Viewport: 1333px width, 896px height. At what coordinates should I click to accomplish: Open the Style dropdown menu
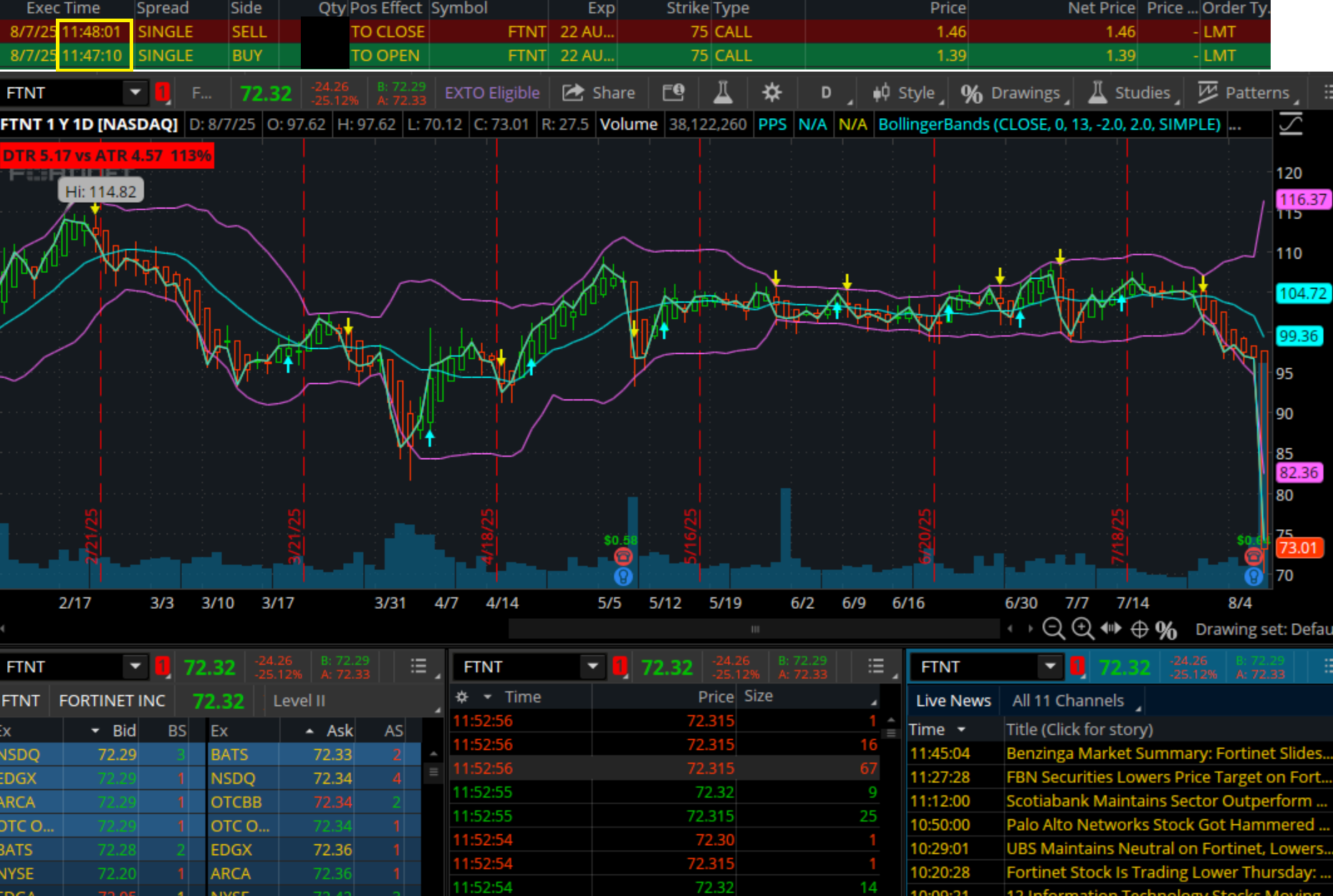[x=905, y=93]
